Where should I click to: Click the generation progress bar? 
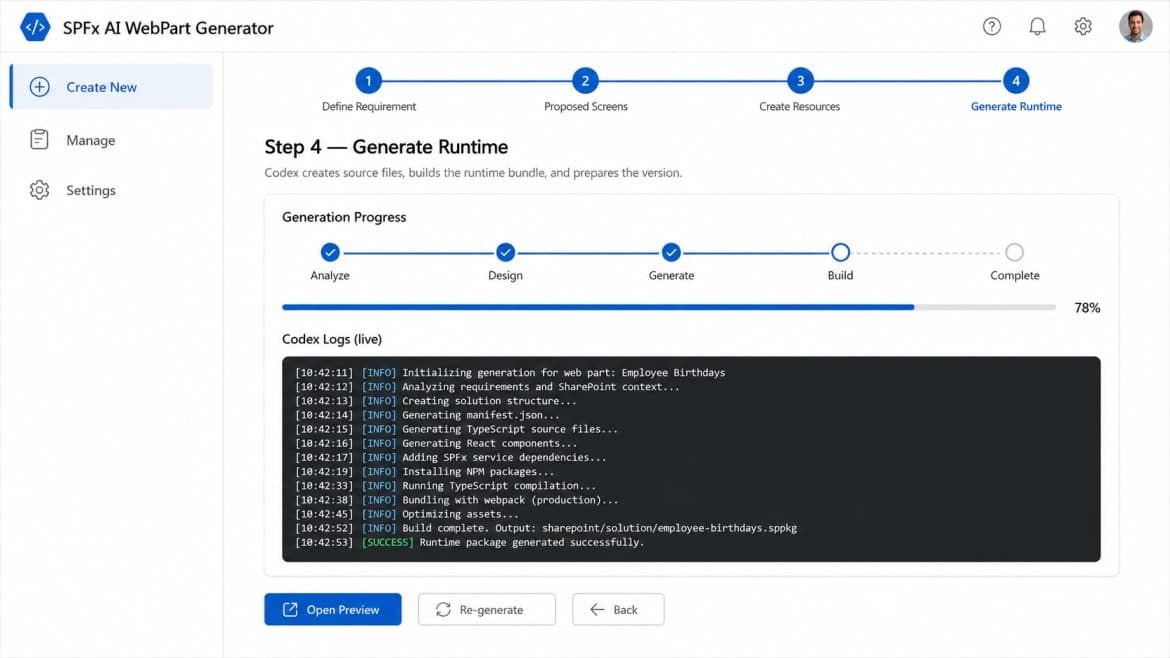pos(669,307)
